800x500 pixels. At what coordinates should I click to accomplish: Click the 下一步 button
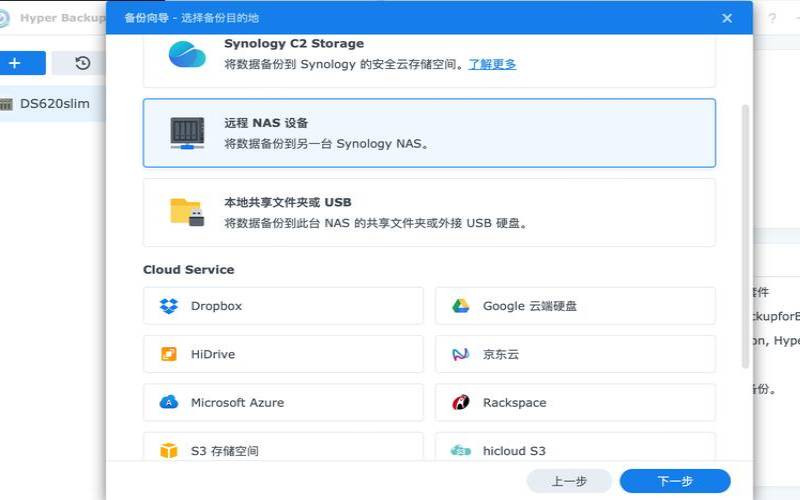click(675, 481)
